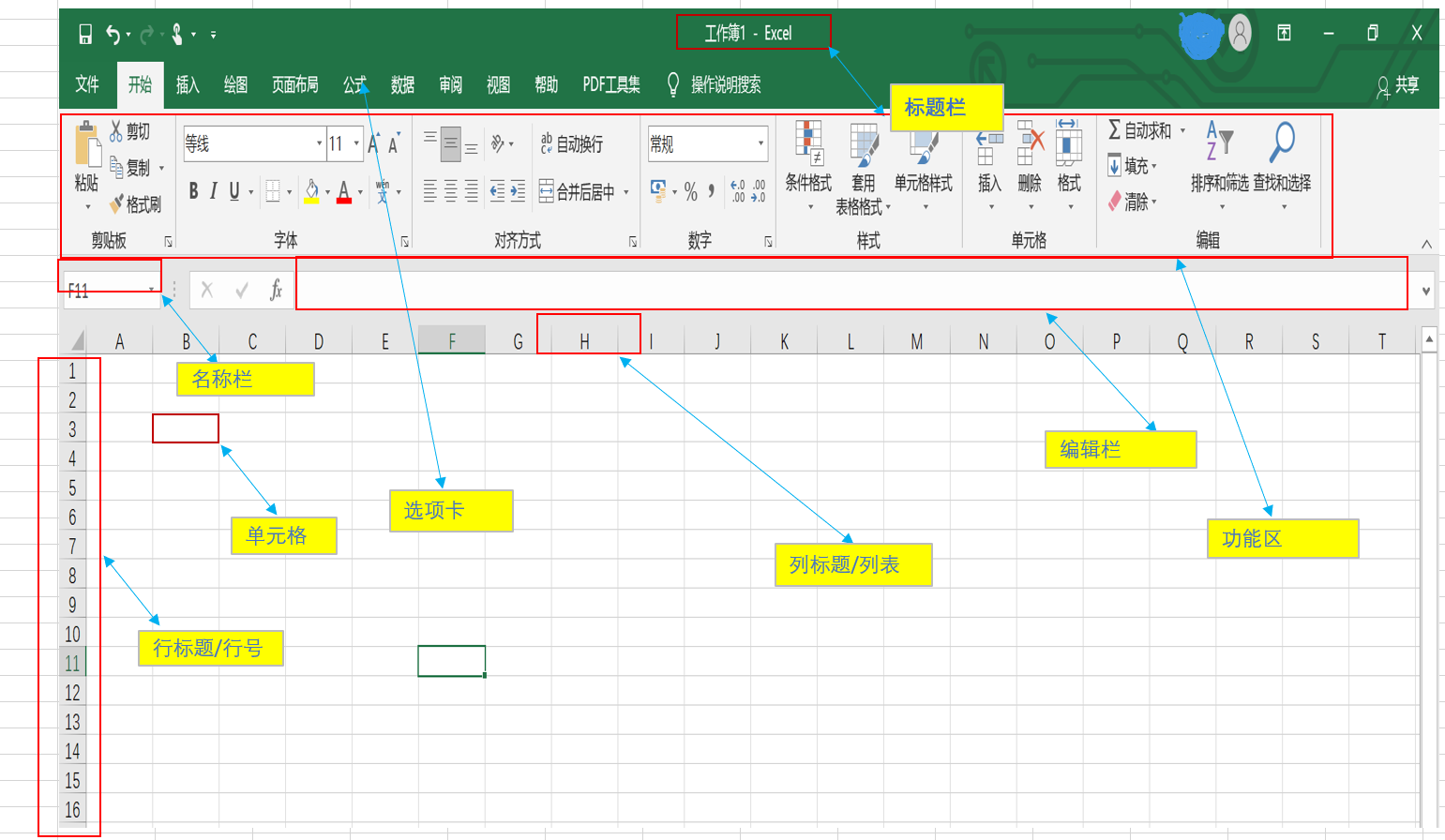Undo the last action
The width and height of the screenshot is (1445, 840).
coord(113,35)
